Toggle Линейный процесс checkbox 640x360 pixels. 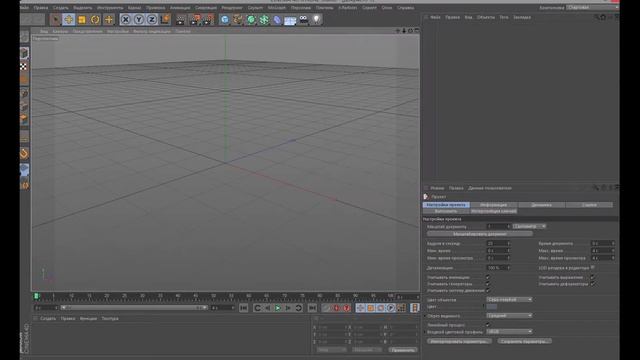click(487, 325)
